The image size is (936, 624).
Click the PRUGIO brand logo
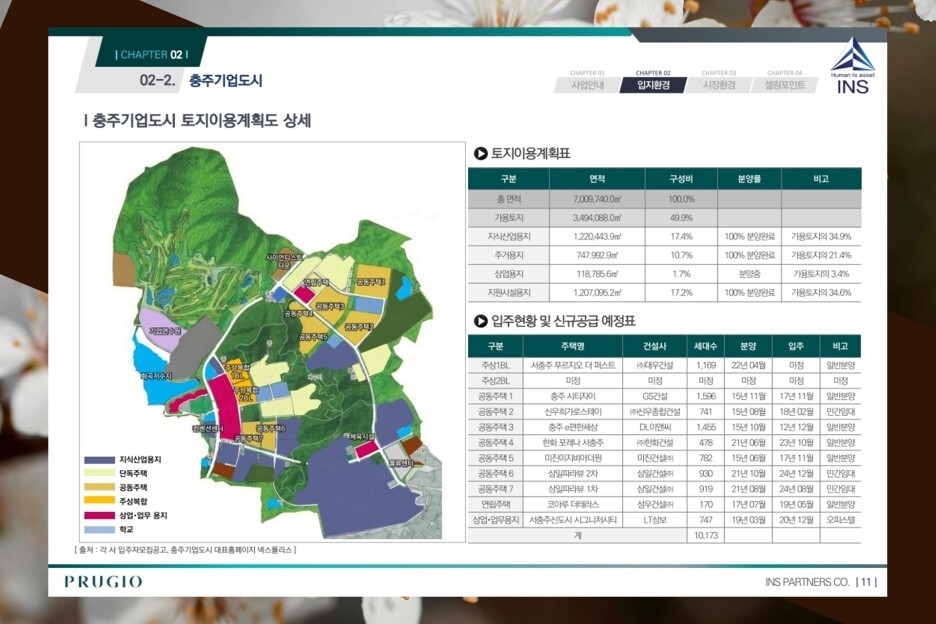103,582
